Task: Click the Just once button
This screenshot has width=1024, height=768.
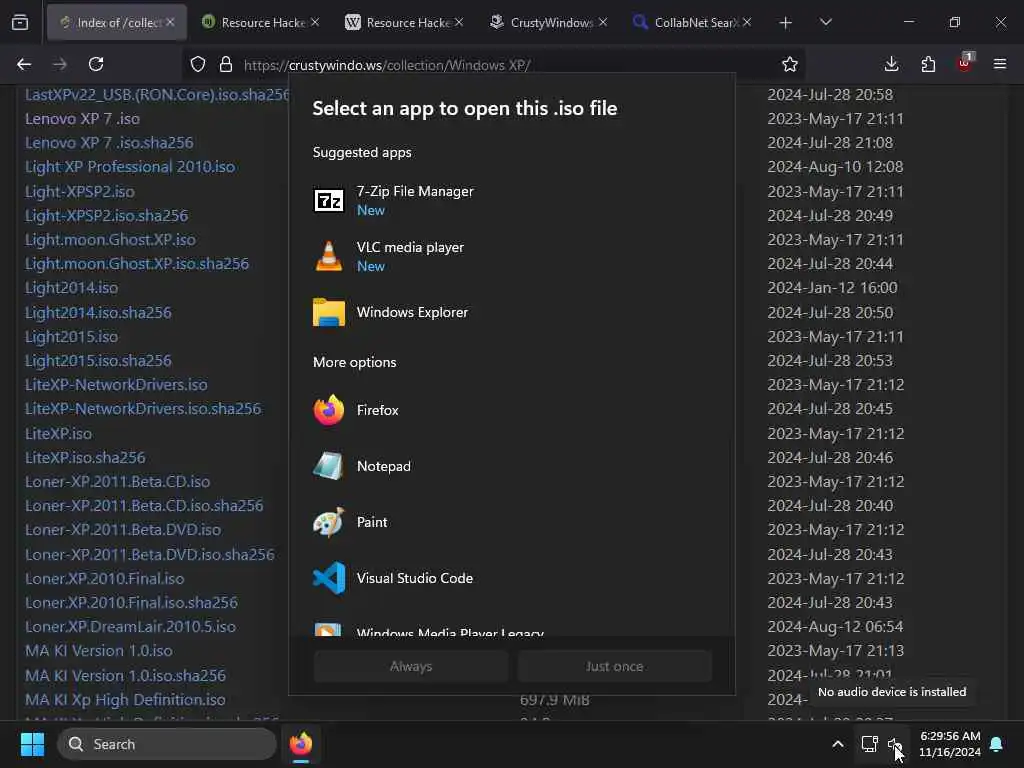Action: (x=615, y=666)
